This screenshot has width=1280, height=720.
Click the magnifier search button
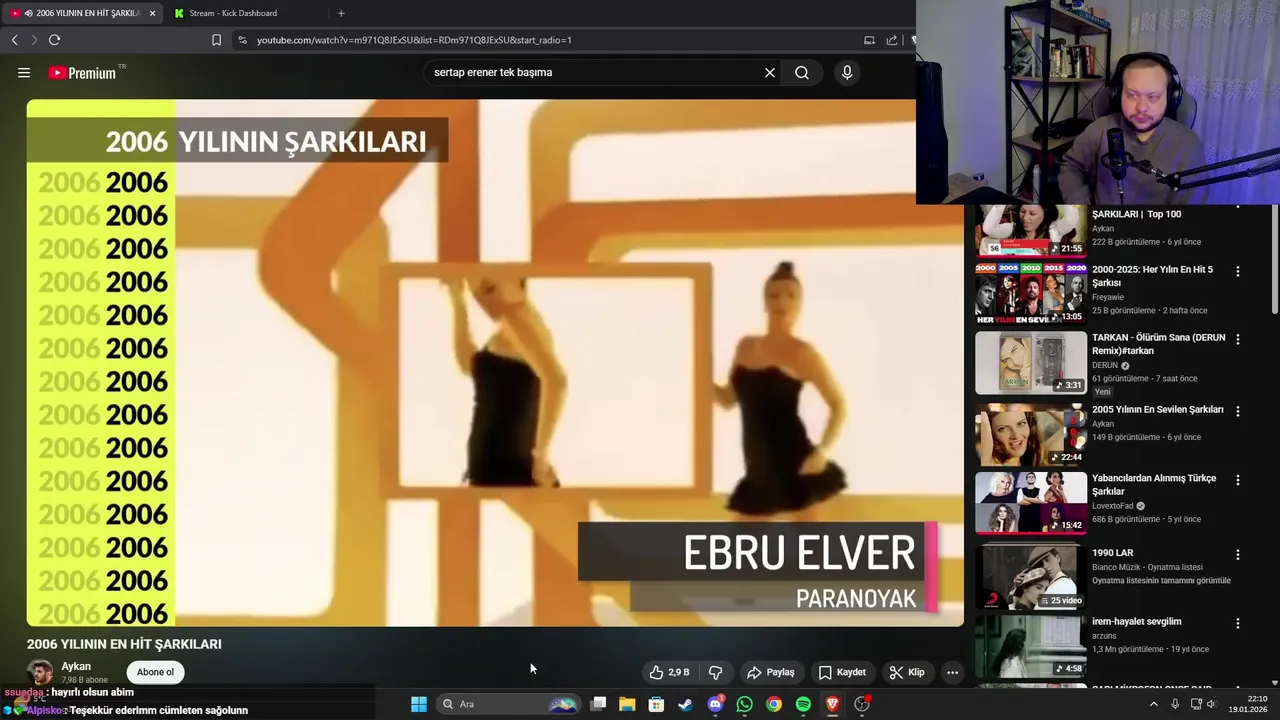tap(802, 72)
